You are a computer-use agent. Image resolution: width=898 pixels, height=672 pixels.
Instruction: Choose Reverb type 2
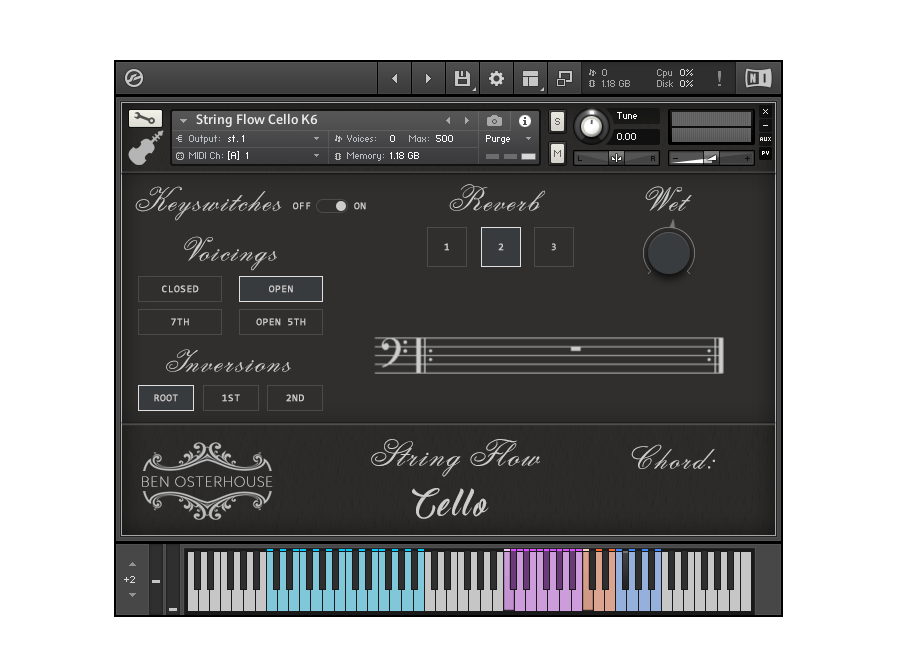tap(501, 247)
